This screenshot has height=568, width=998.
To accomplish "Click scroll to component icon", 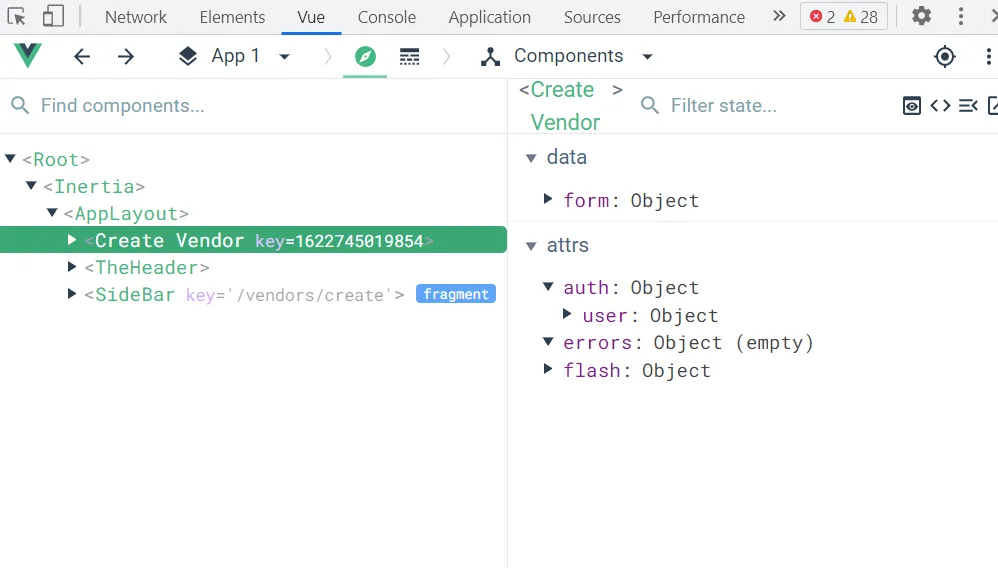I will (968, 105).
